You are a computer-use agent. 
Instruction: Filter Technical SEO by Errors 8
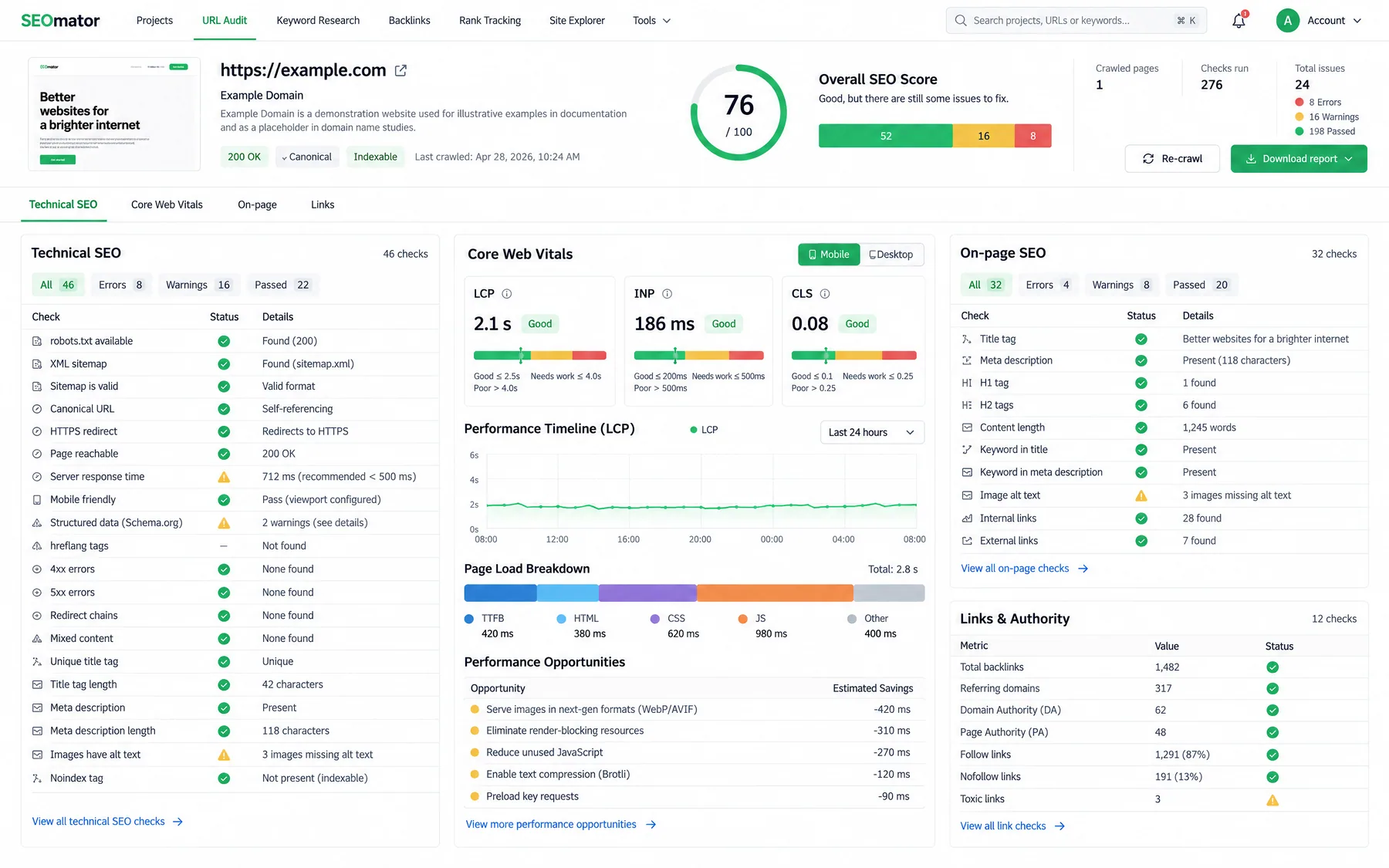120,285
